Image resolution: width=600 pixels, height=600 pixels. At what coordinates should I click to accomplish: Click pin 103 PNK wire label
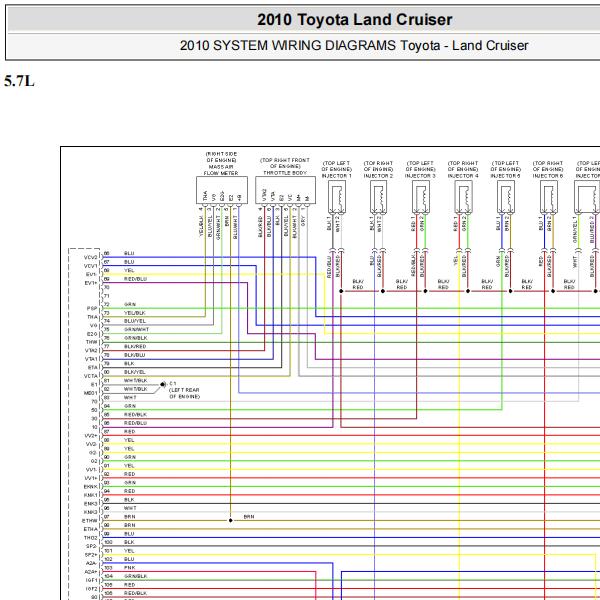(129, 568)
